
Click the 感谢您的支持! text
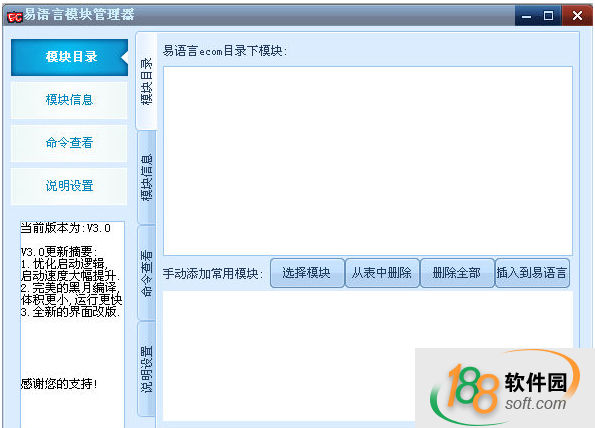60,384
